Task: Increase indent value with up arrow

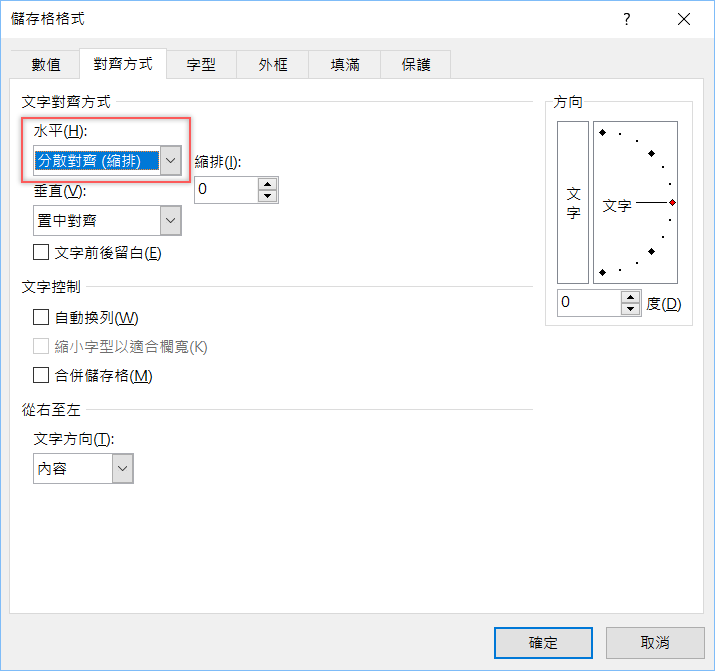Action: [267, 183]
